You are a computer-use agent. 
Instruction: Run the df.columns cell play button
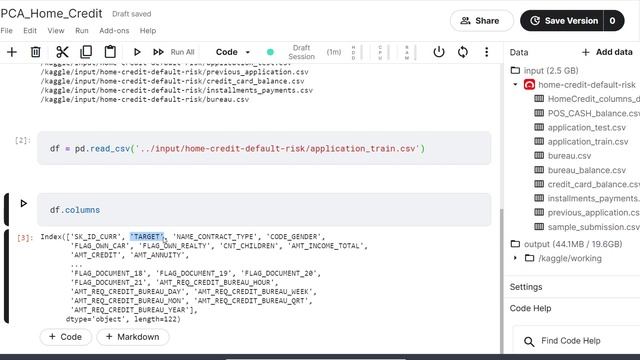(24, 203)
